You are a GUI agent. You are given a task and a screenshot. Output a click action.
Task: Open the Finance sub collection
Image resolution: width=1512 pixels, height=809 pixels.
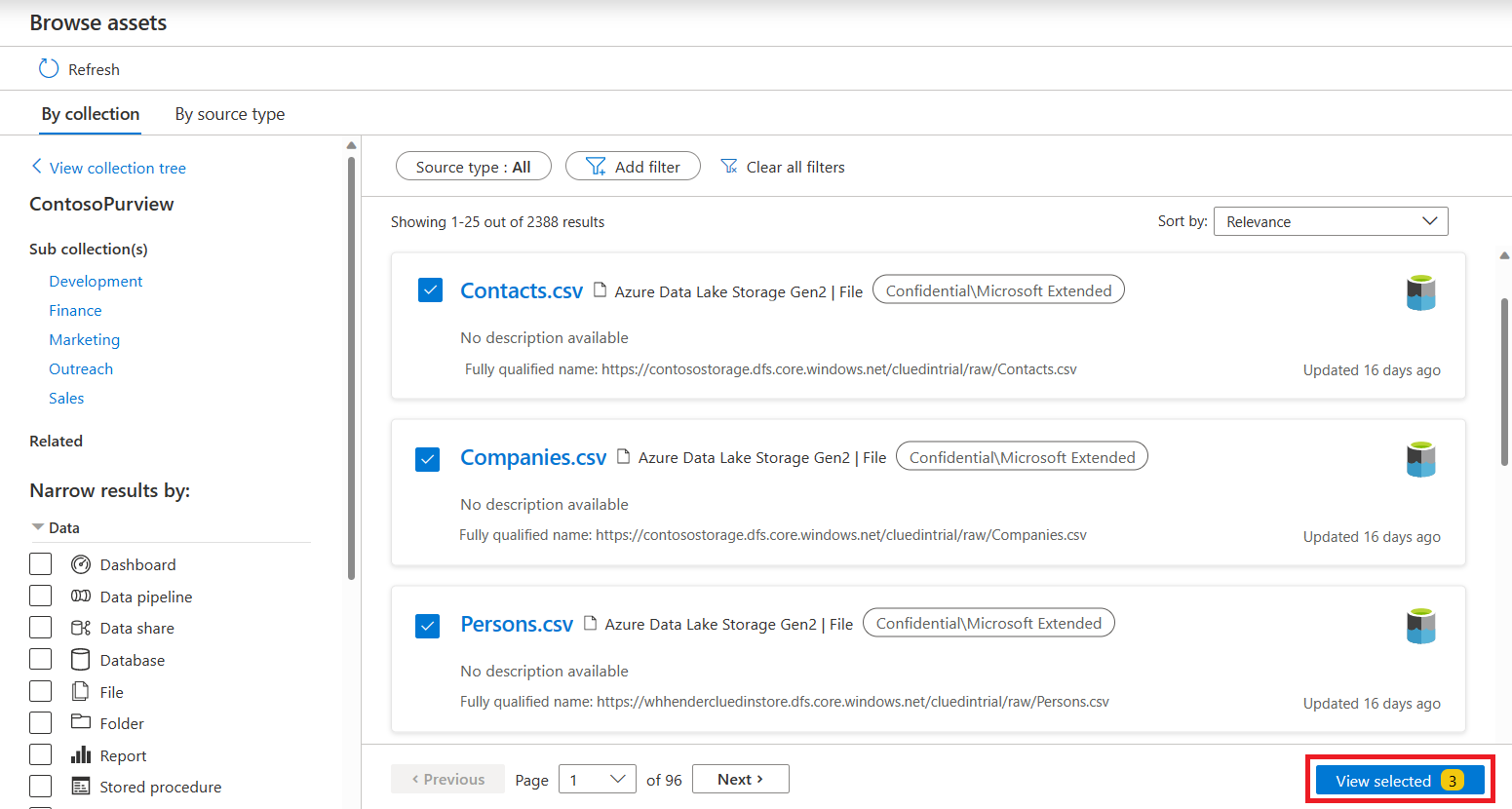75,310
